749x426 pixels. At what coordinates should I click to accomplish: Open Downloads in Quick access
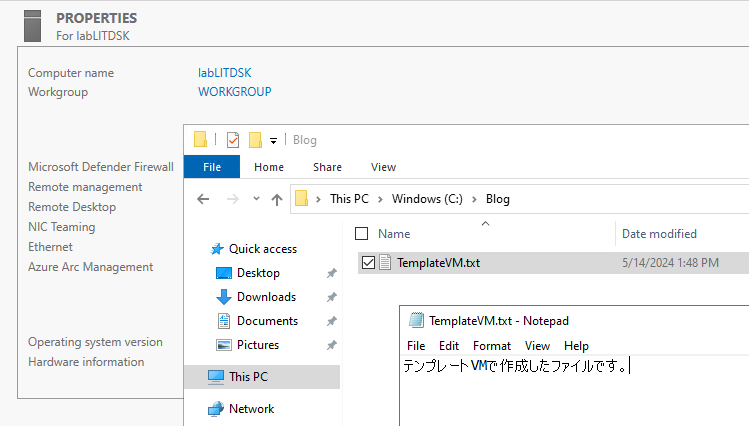click(267, 297)
